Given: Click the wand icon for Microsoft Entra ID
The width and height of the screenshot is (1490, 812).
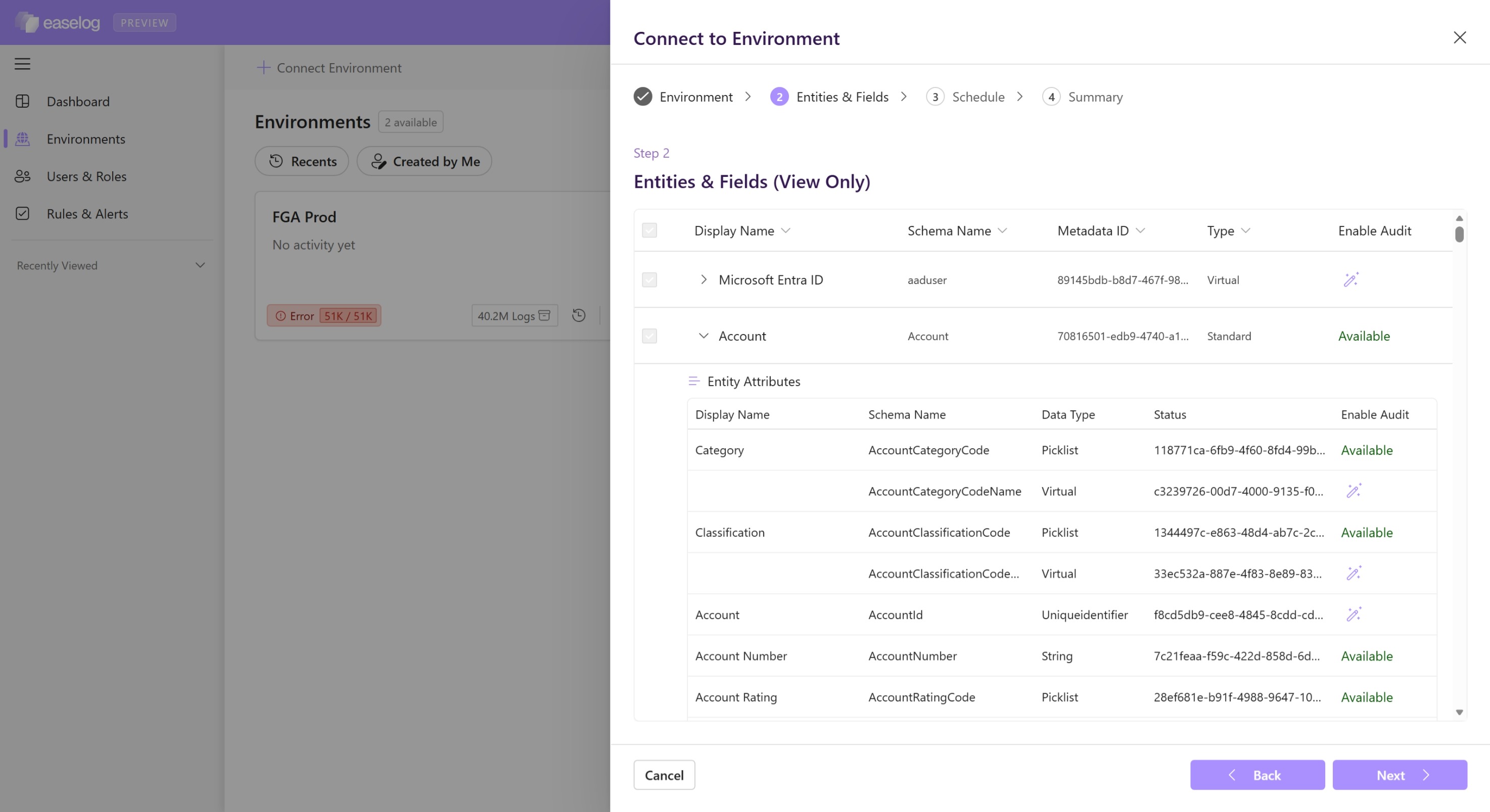Looking at the screenshot, I should (x=1351, y=279).
